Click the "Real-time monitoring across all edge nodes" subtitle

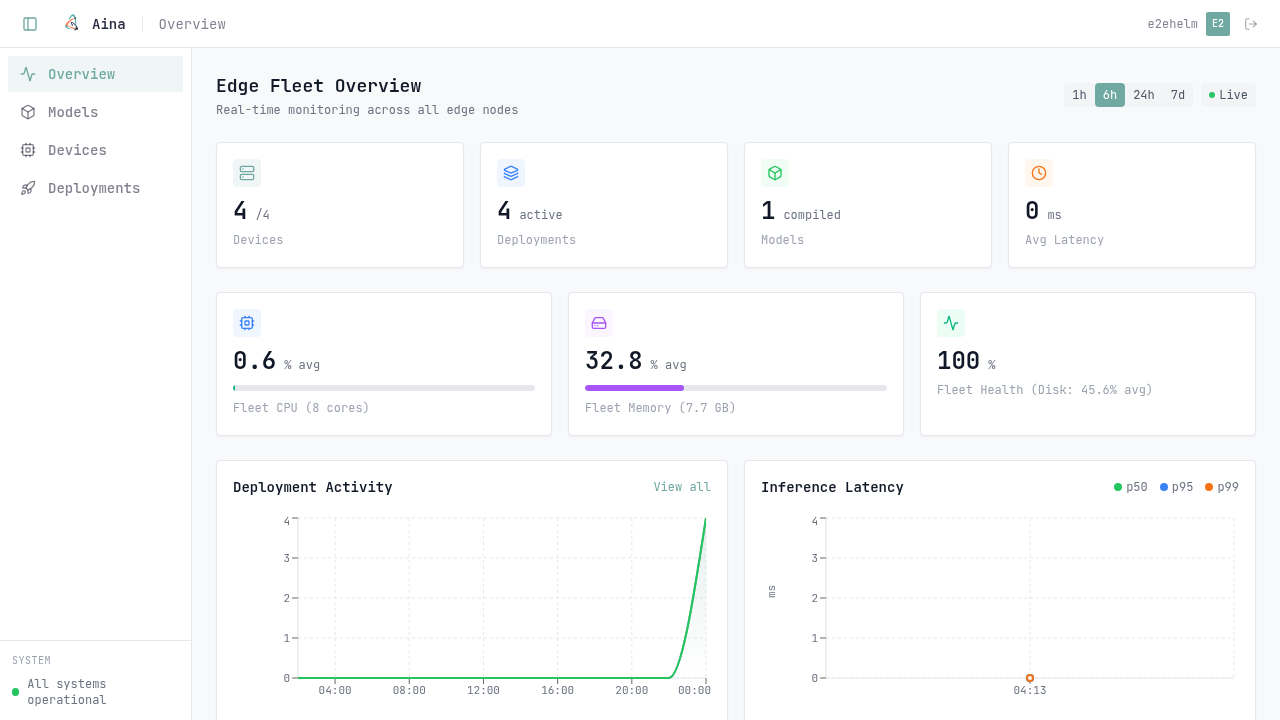coord(367,110)
